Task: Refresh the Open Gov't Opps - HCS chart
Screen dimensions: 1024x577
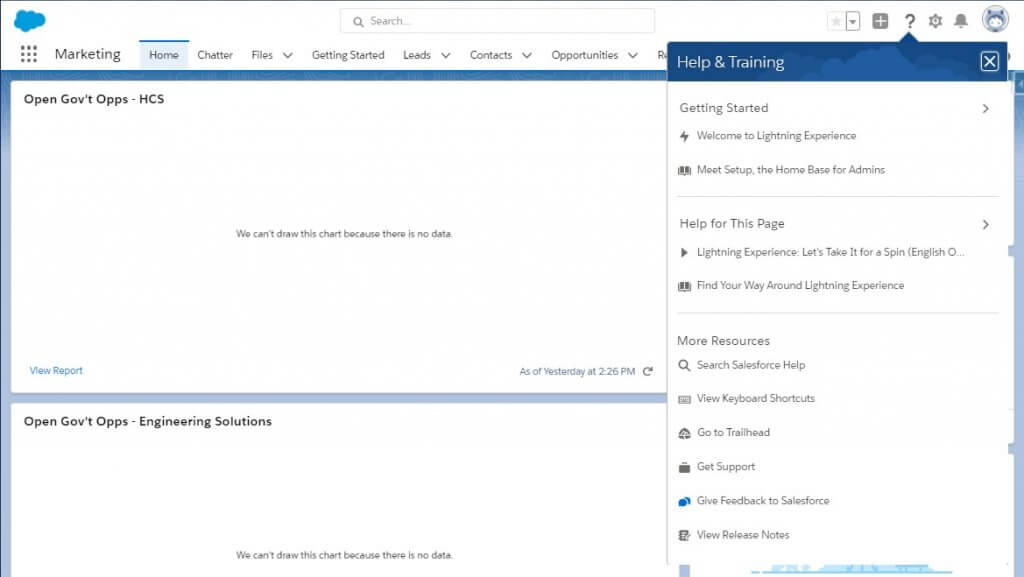Action: pyautogui.click(x=647, y=371)
